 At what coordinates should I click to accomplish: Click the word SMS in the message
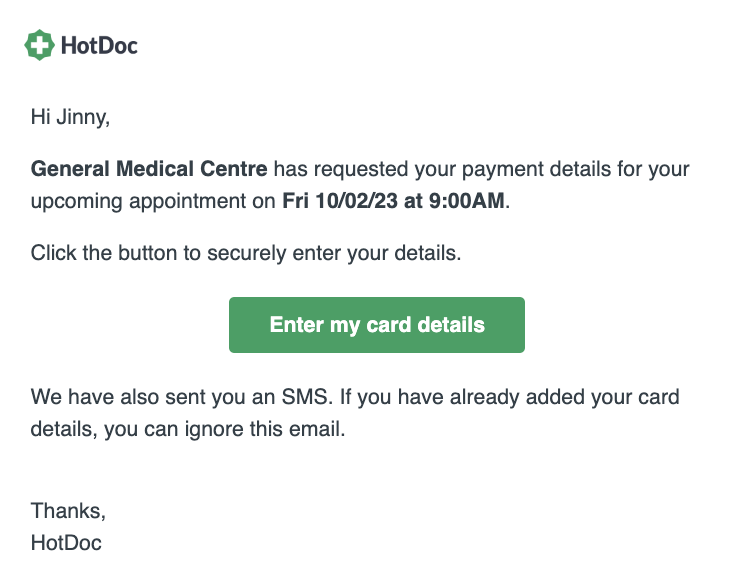tap(304, 397)
